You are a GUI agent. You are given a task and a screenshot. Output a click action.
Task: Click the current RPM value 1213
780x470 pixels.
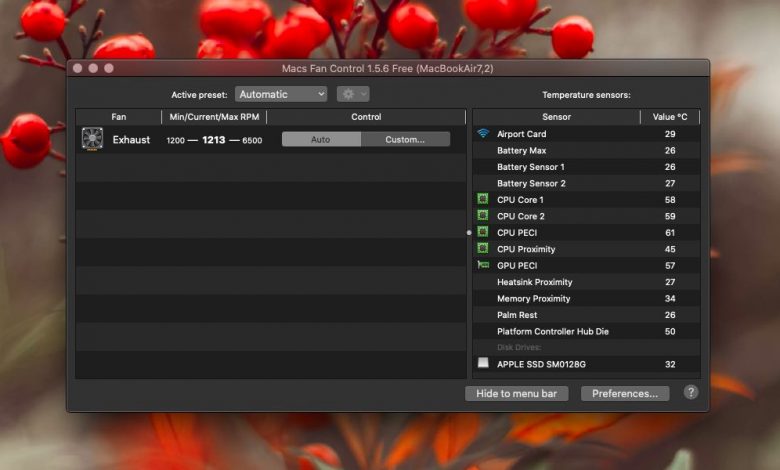(x=214, y=140)
